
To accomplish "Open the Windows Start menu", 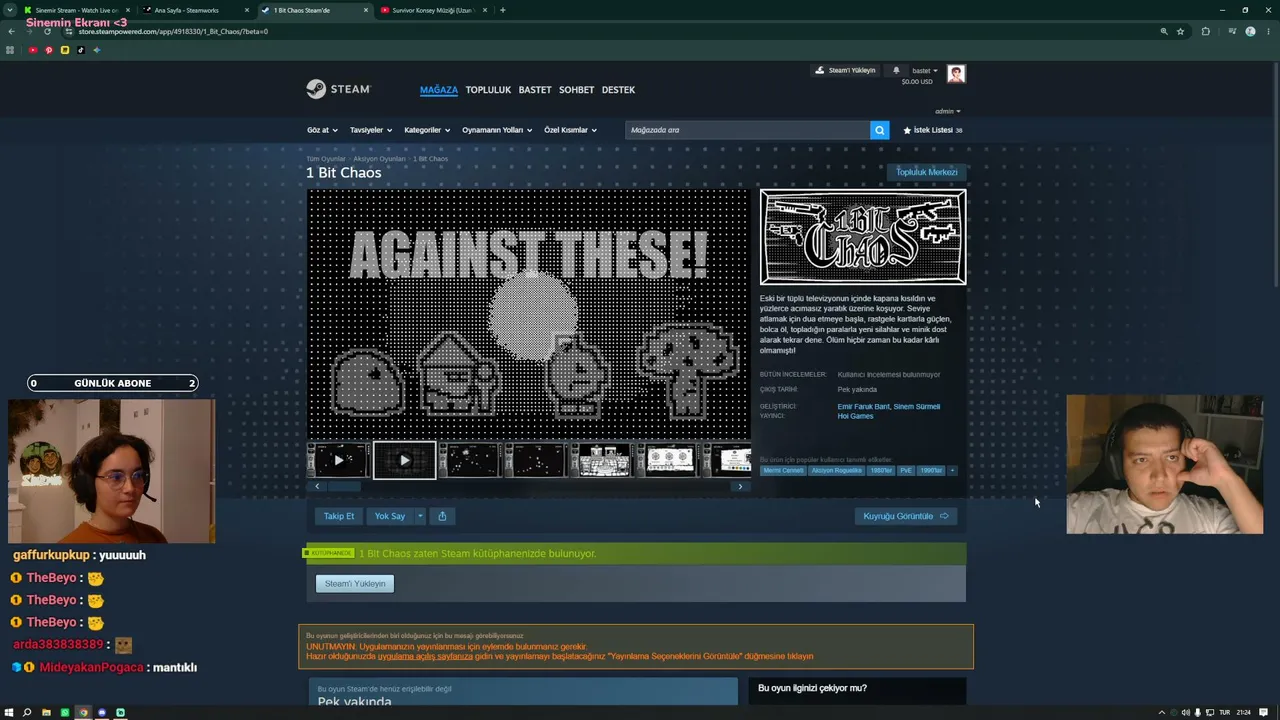I will tap(9, 712).
